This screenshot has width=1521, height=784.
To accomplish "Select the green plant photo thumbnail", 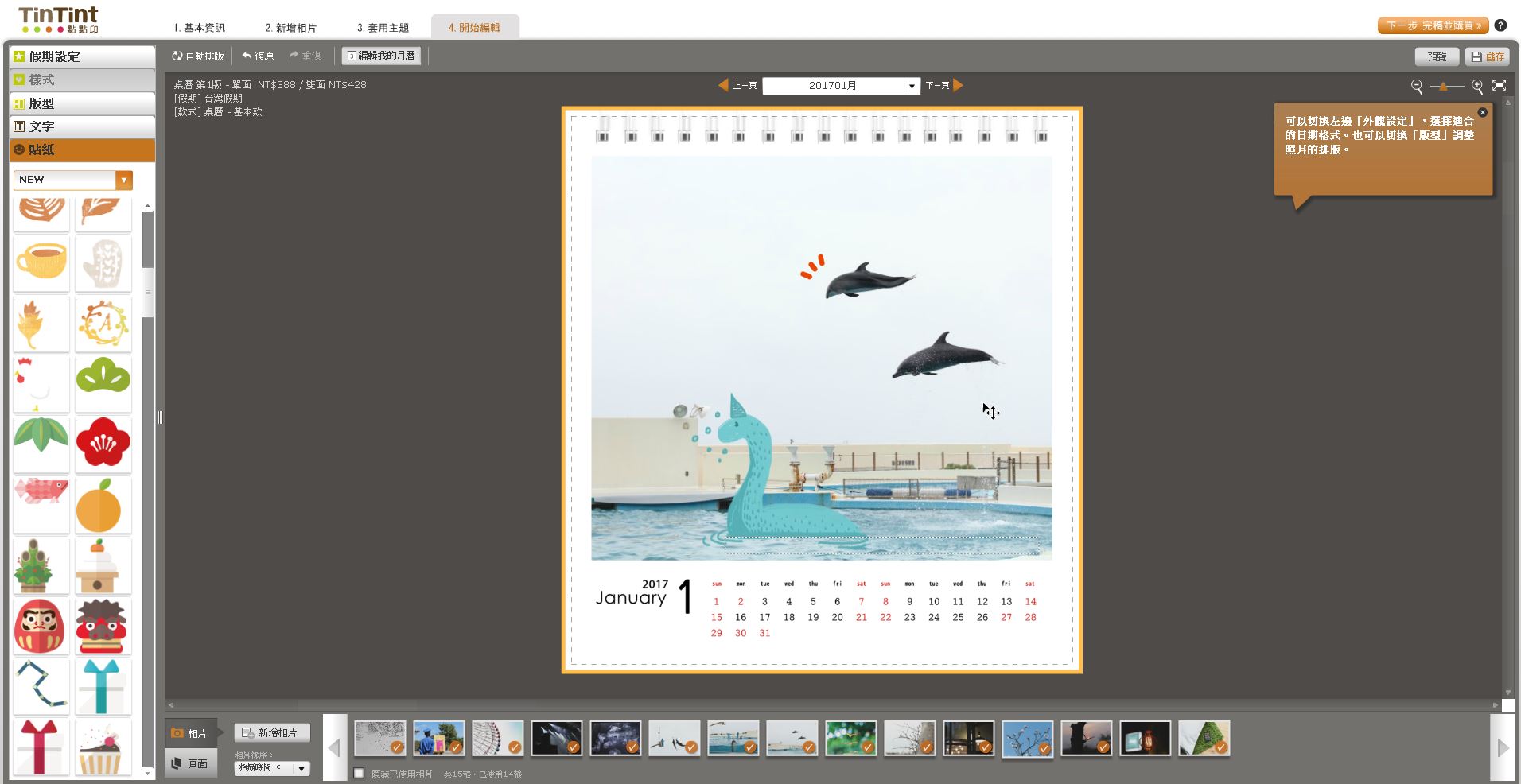I will tap(851, 738).
